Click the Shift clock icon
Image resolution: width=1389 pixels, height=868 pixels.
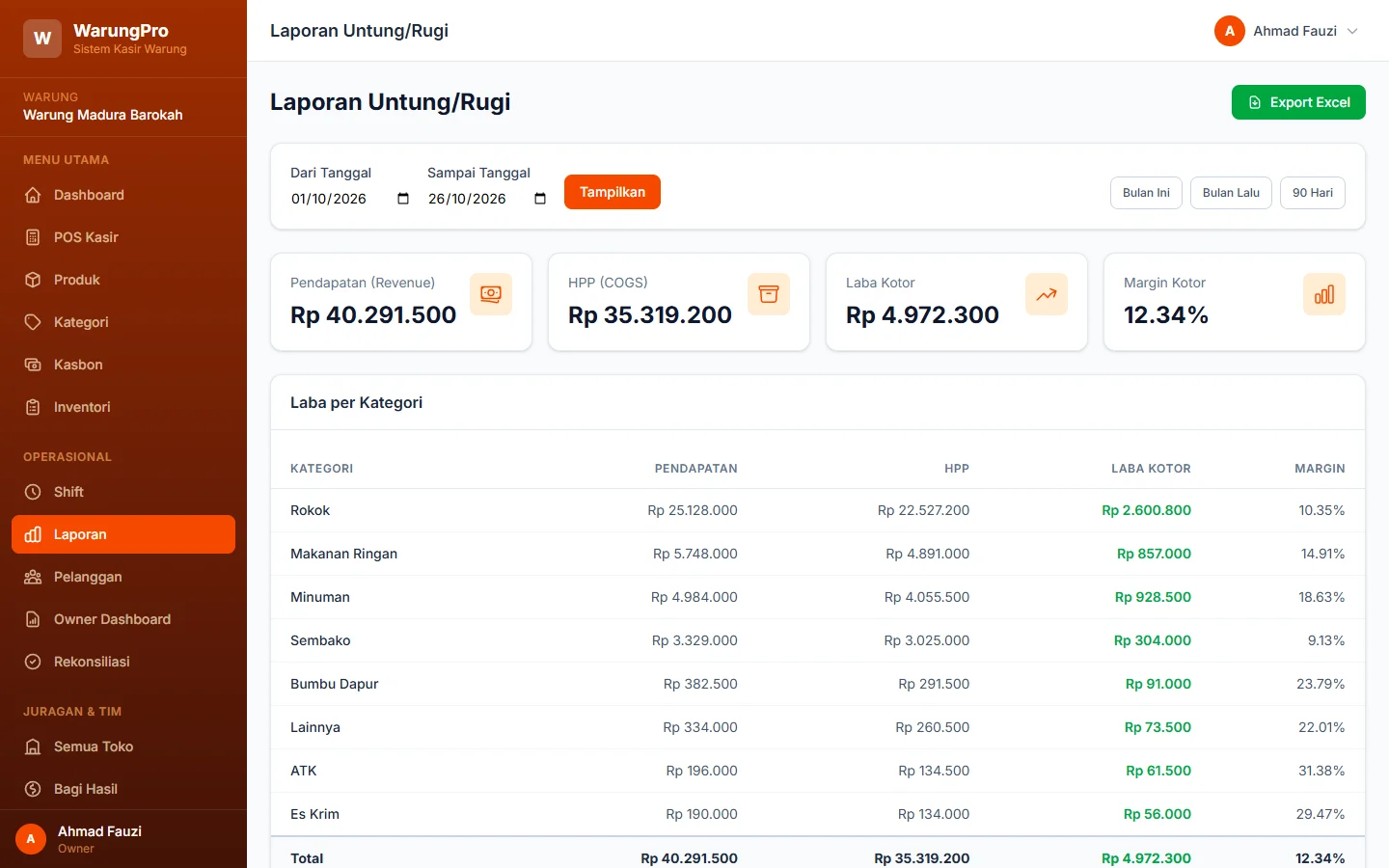33,492
